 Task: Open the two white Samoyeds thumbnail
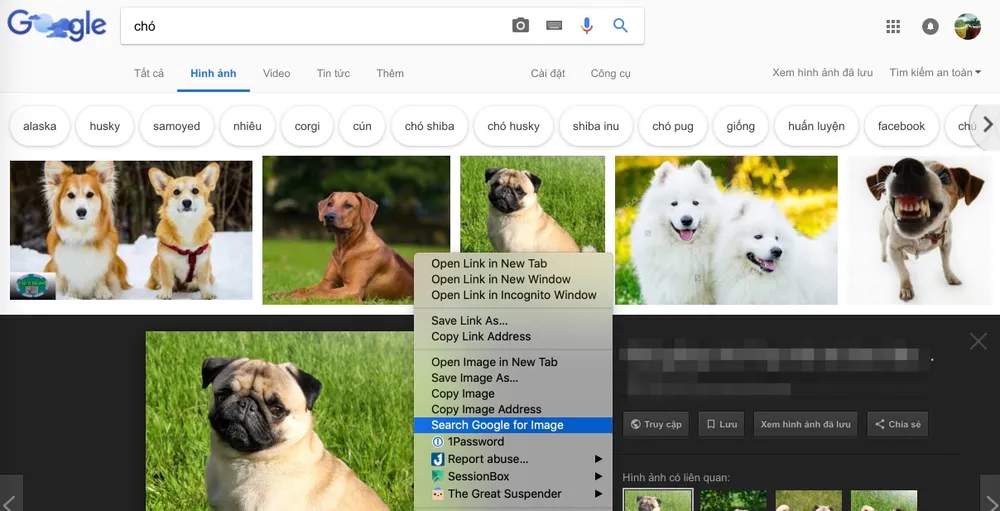pyautogui.click(x=726, y=230)
